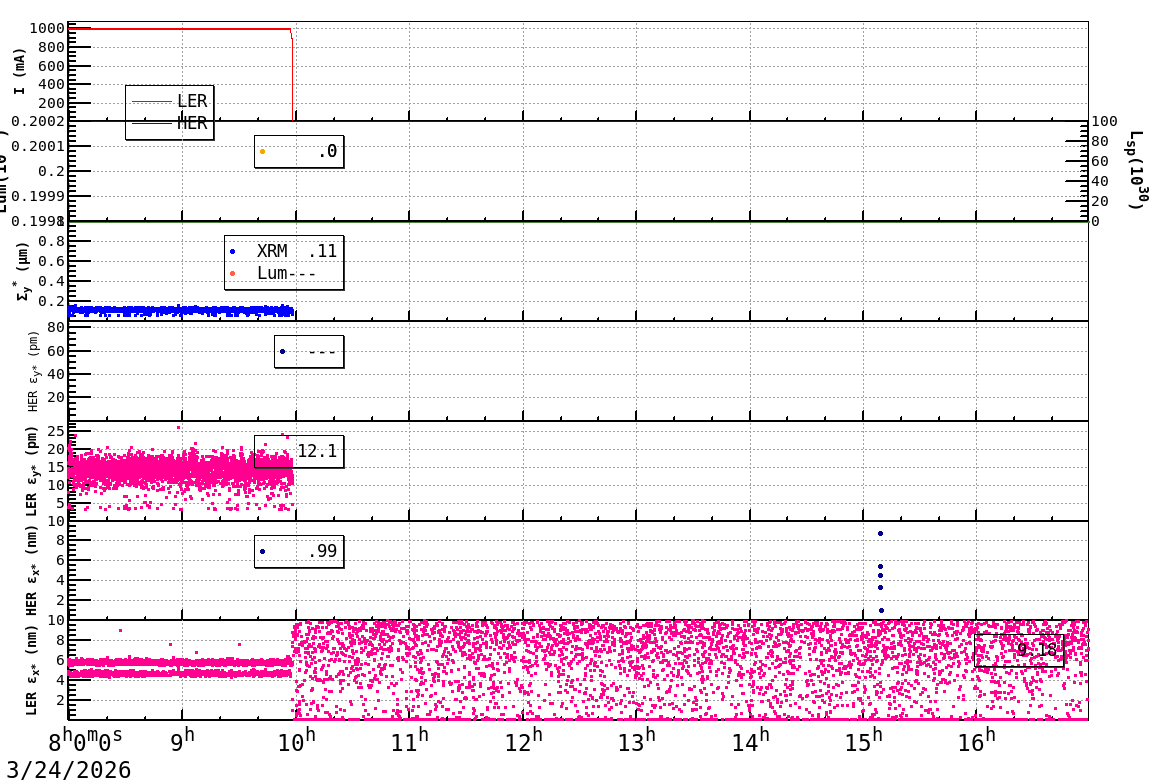Click the highest HER εx* data point near 15h

click(880, 533)
